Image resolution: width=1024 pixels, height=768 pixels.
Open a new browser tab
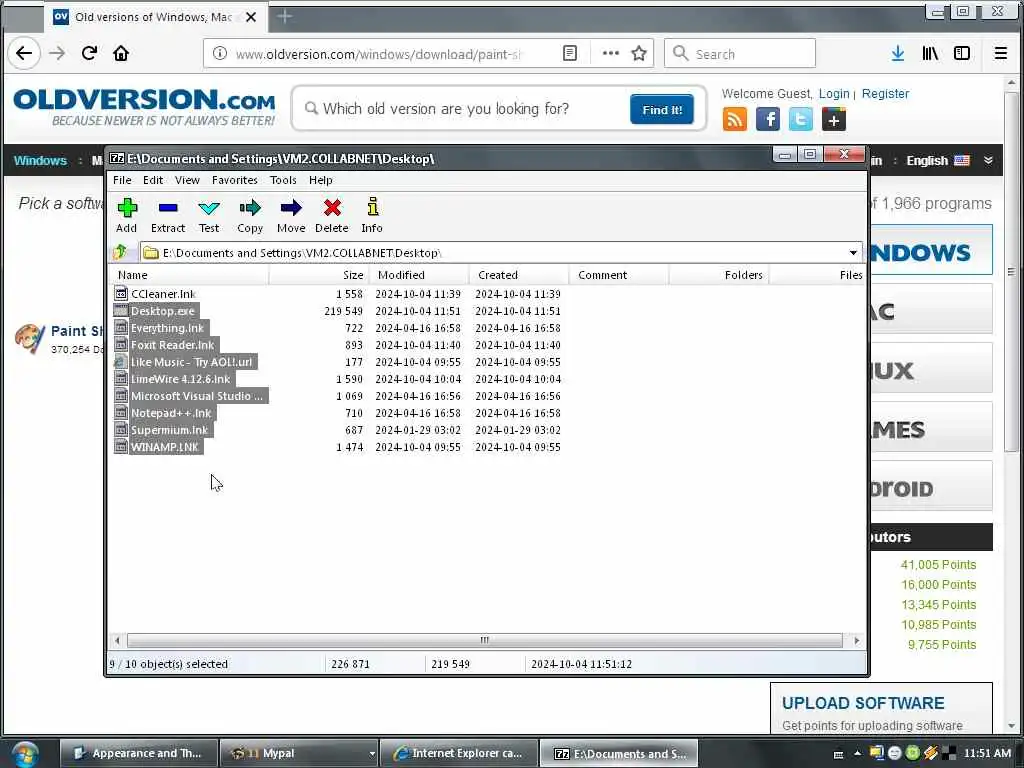tap(285, 17)
